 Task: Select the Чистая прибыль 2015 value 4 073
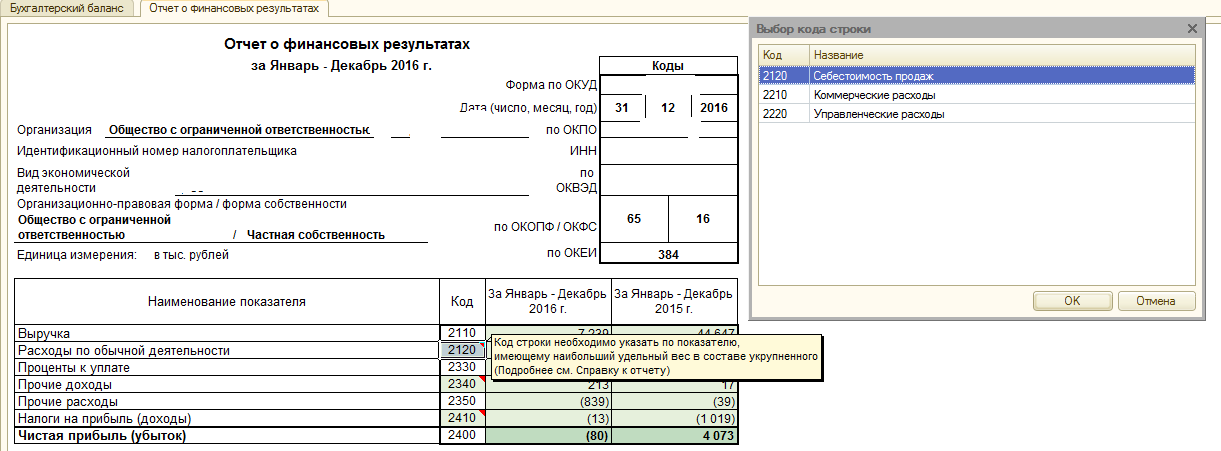[674, 436]
